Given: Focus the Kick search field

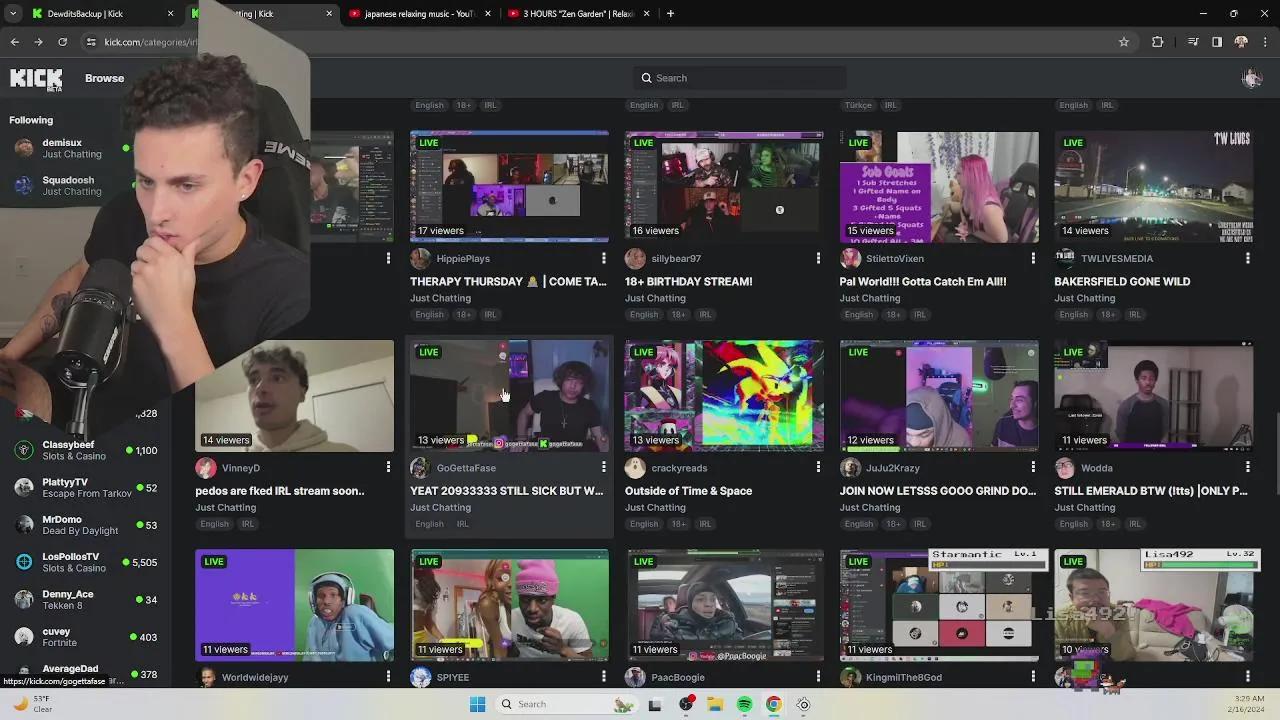Looking at the screenshot, I should (740, 78).
